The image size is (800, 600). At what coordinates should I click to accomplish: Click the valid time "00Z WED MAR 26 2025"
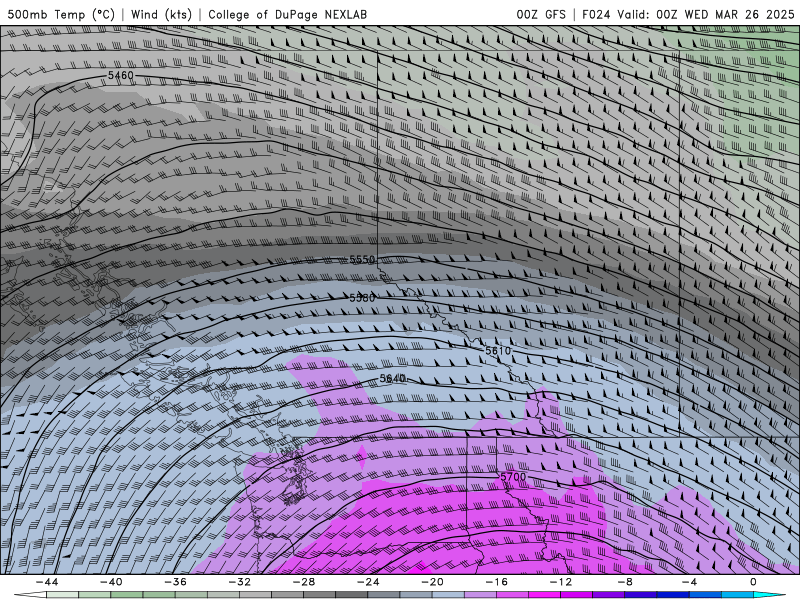click(x=726, y=15)
